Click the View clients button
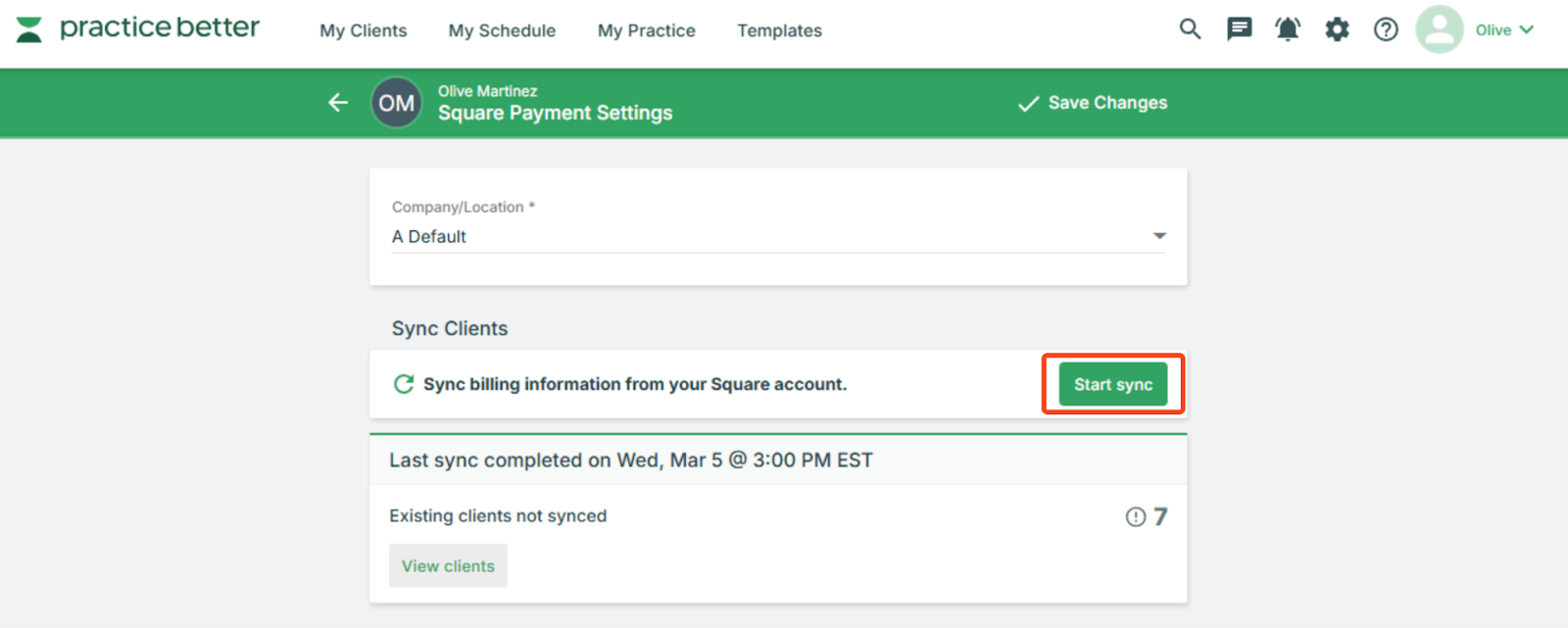1568x628 pixels. 448,566
